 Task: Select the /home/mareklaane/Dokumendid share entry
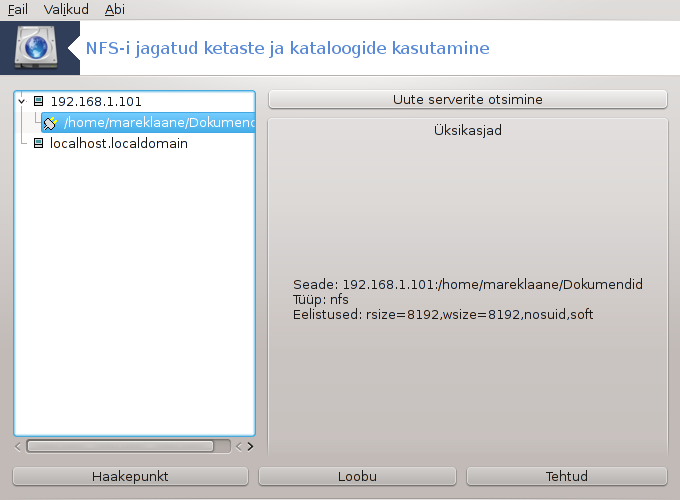(x=148, y=123)
